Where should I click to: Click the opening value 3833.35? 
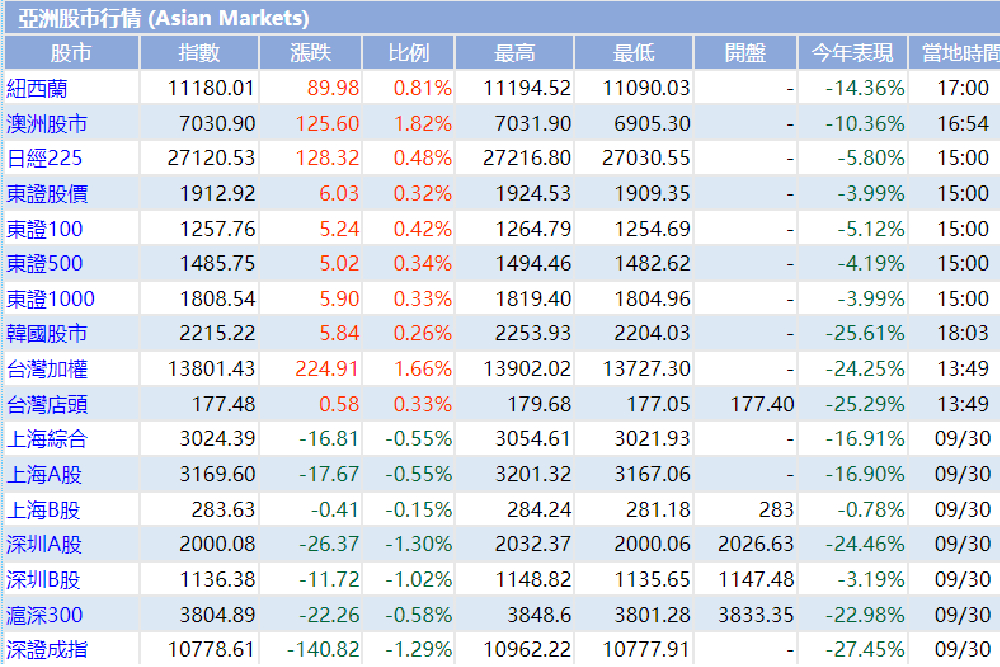click(756, 615)
